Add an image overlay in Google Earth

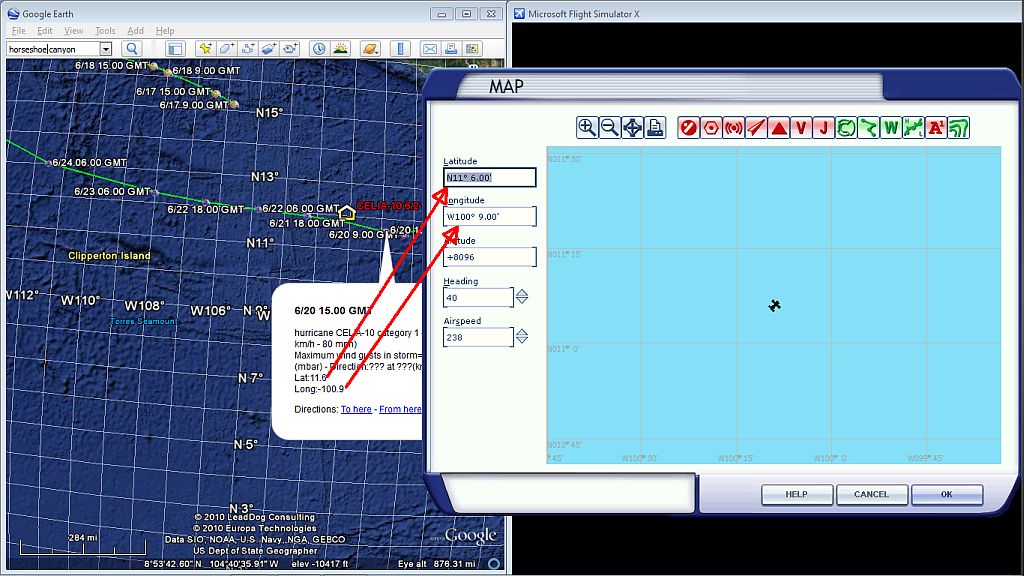click(x=269, y=49)
